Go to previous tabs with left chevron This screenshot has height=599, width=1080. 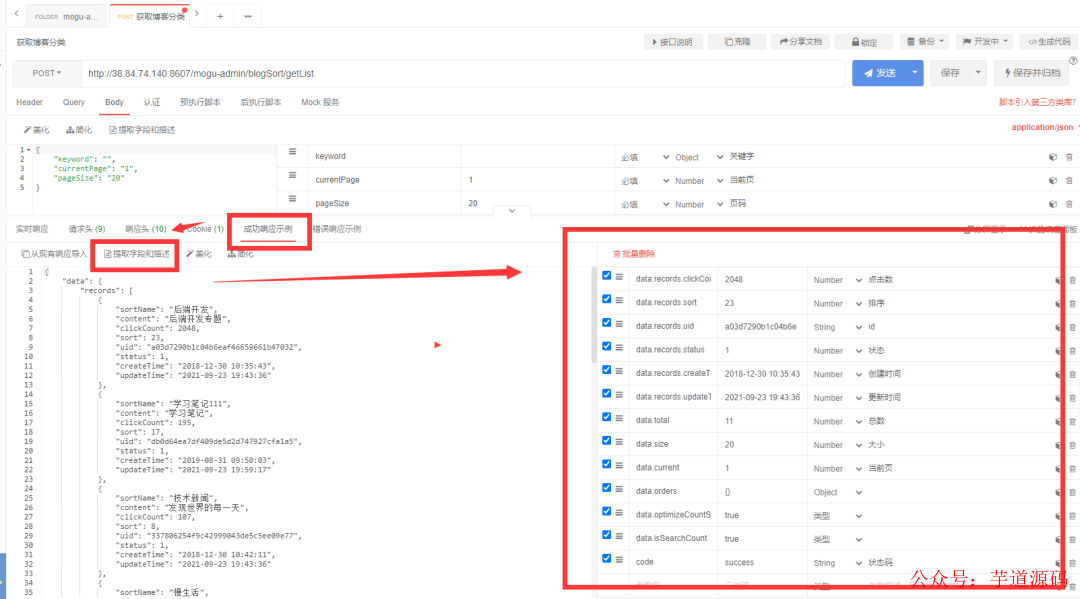coord(17,13)
